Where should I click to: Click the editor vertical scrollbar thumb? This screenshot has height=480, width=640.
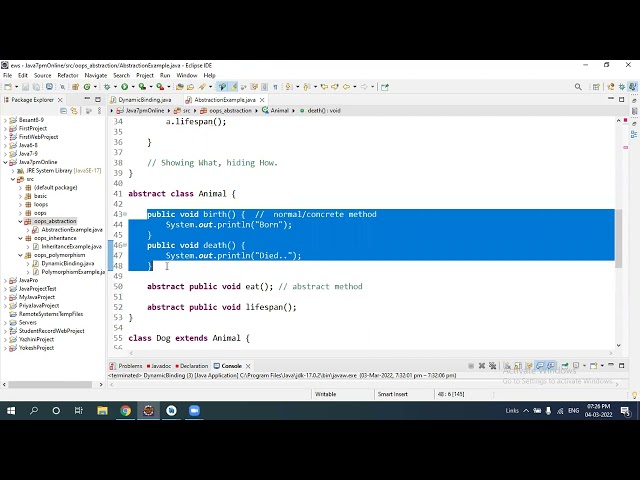[x=618, y=238]
